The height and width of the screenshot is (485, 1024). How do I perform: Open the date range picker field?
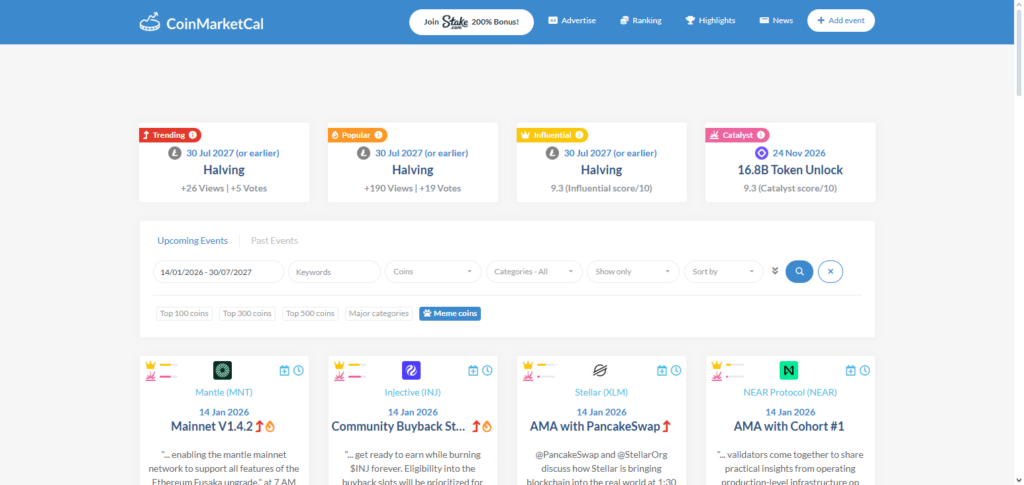pyautogui.click(x=218, y=272)
